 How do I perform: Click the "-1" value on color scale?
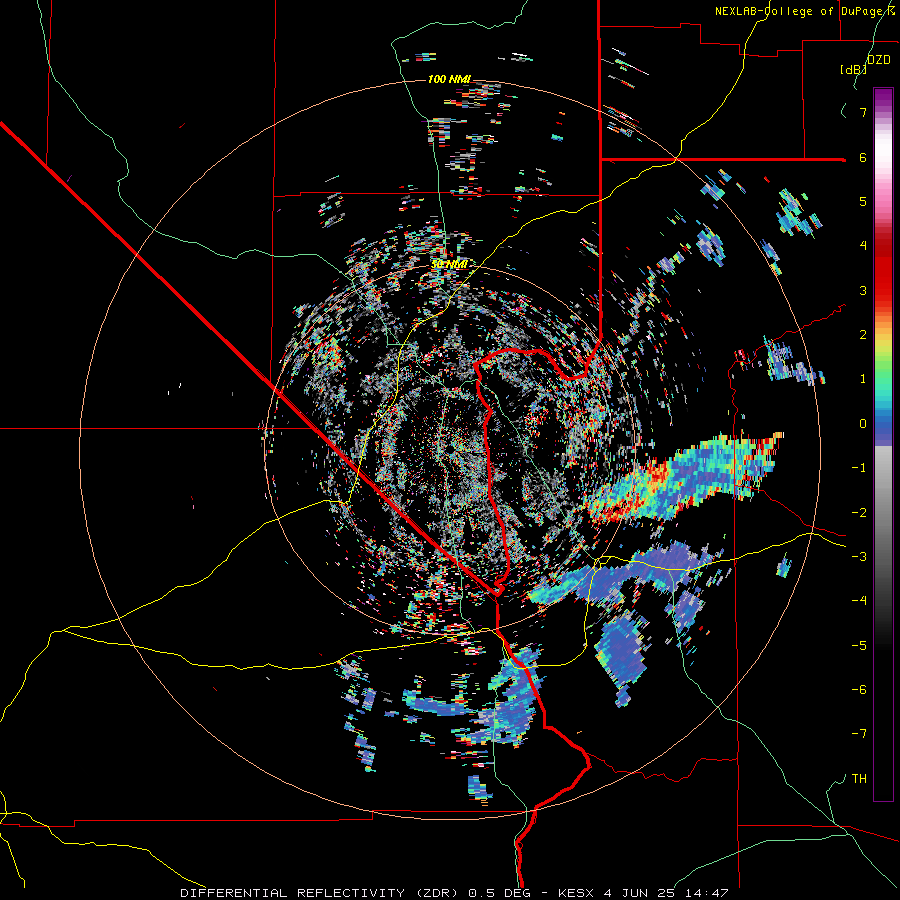pyautogui.click(x=859, y=468)
